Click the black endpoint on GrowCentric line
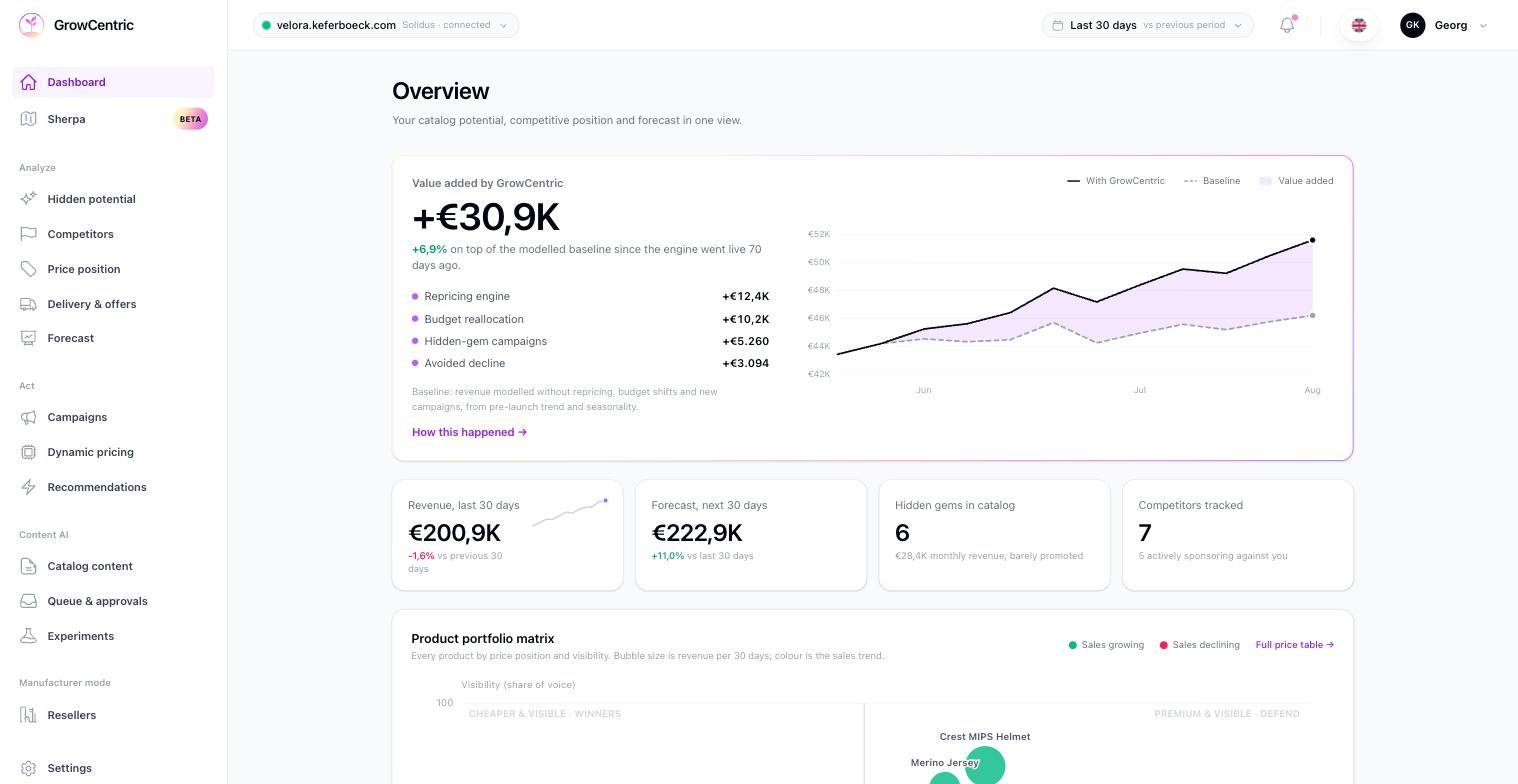The image size is (1518, 784). [x=1312, y=240]
